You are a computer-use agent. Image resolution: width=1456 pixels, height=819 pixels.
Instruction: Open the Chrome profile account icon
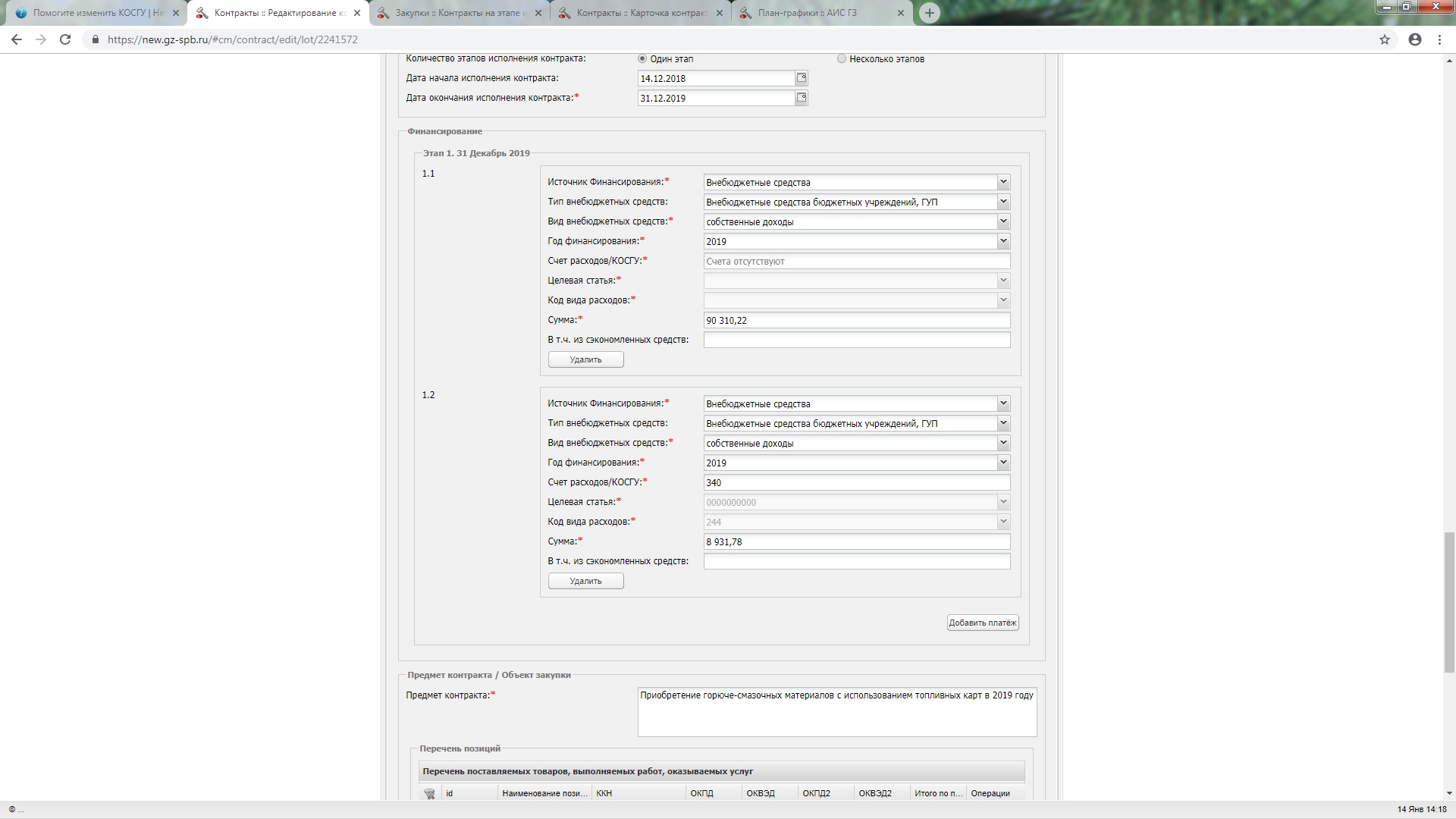1415,39
